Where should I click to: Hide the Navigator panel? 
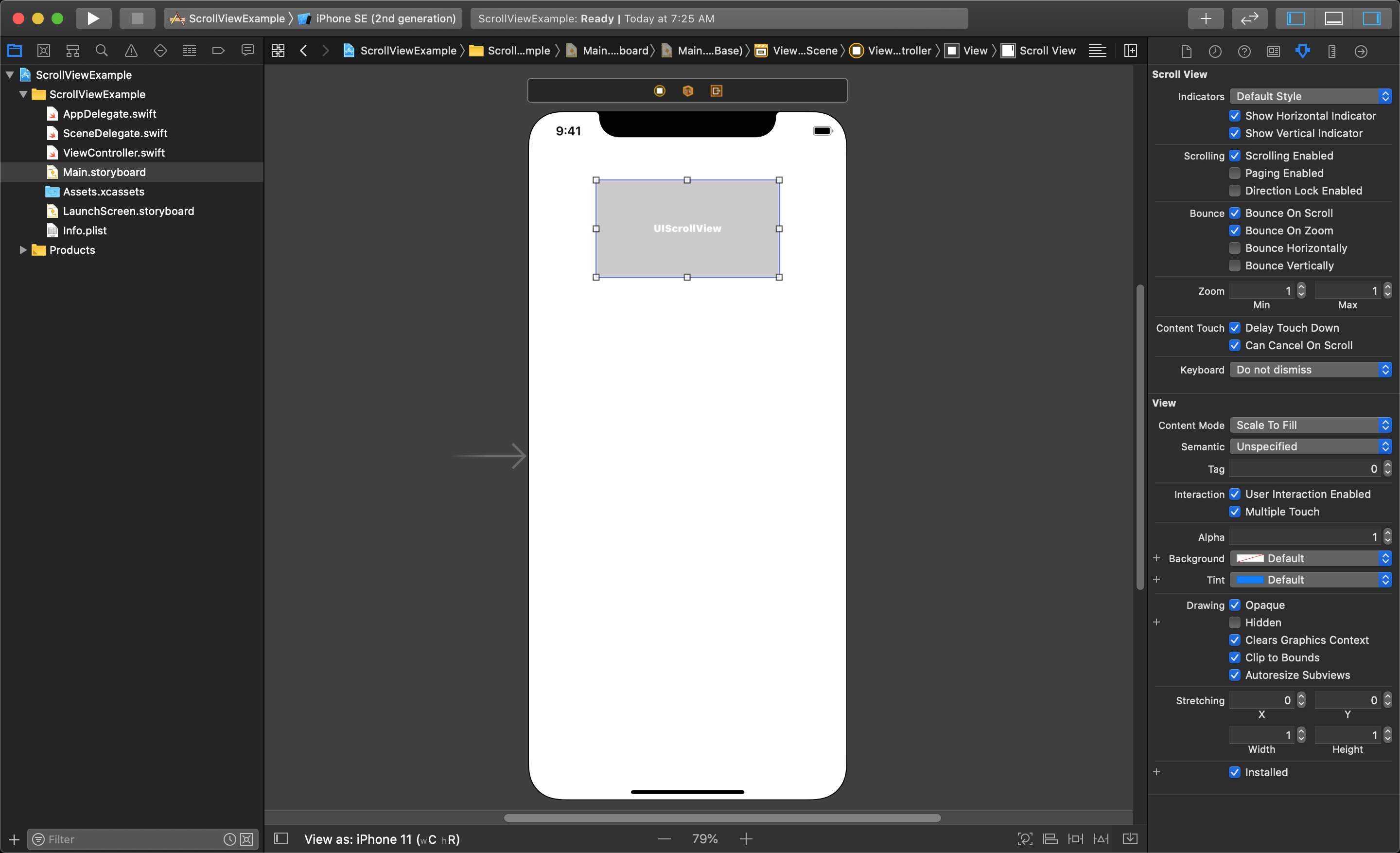click(1296, 18)
